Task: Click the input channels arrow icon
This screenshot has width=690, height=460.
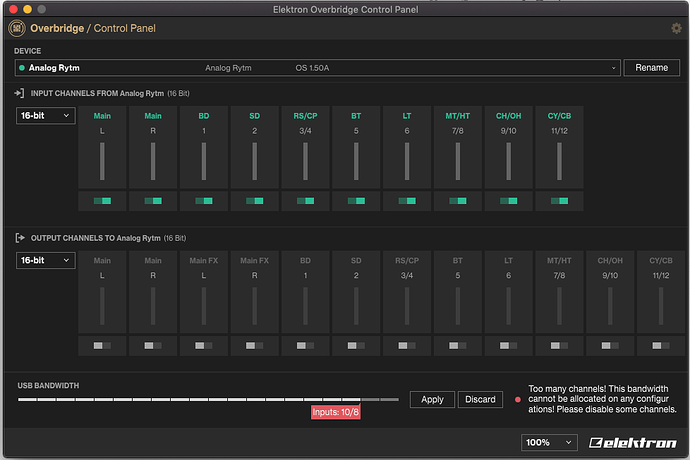Action: point(19,93)
